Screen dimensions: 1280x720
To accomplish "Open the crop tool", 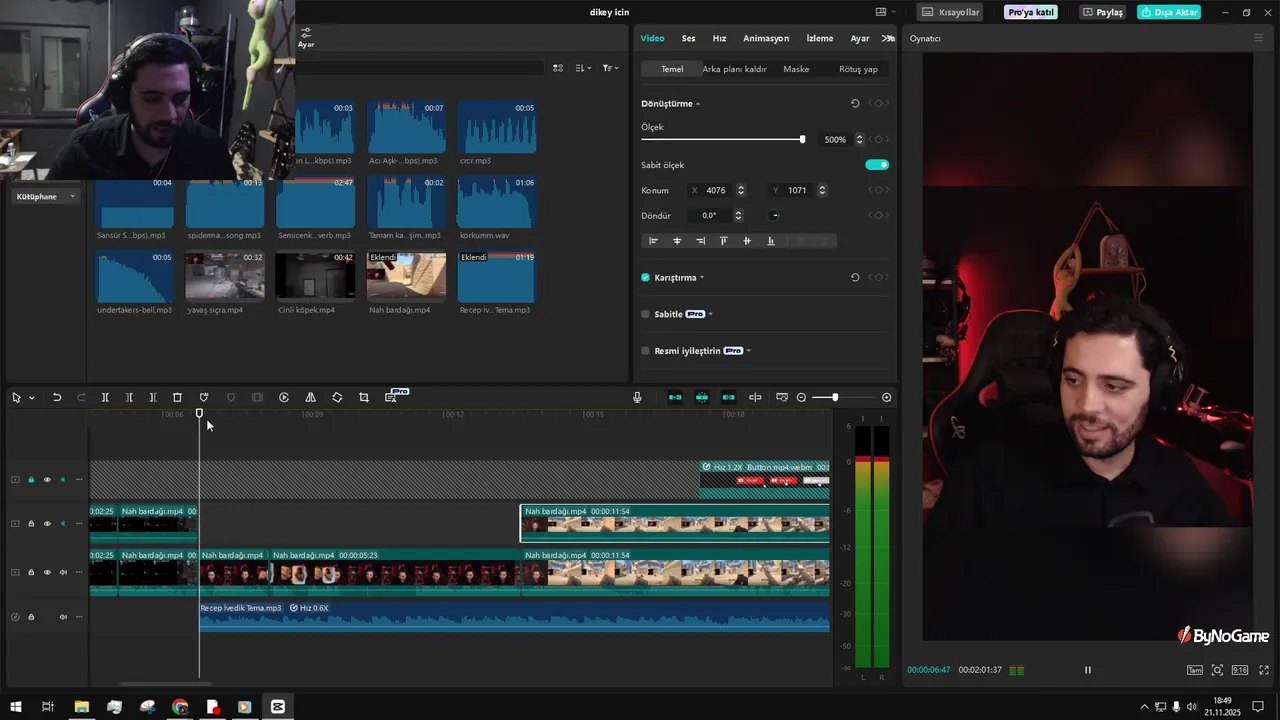I will pos(364,397).
